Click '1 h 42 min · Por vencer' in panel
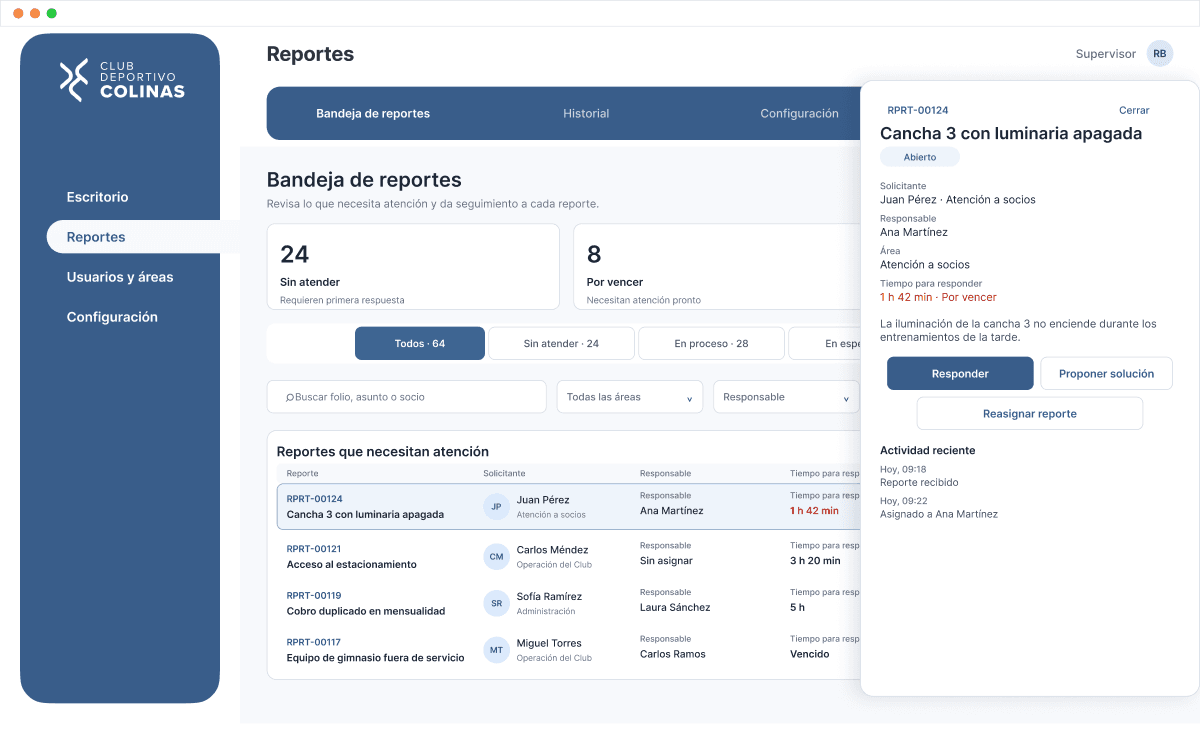Image resolution: width=1200 pixels, height=750 pixels. coord(938,297)
